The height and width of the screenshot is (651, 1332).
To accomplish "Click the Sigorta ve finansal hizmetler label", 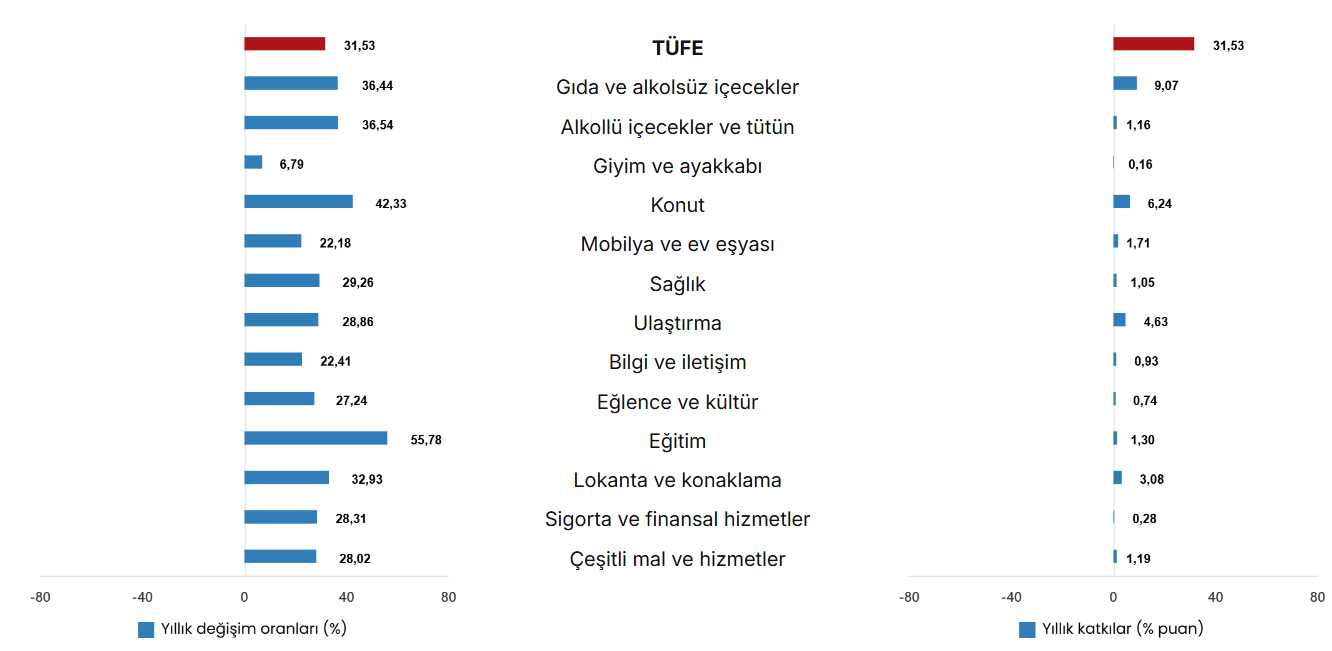I will tap(677, 519).
